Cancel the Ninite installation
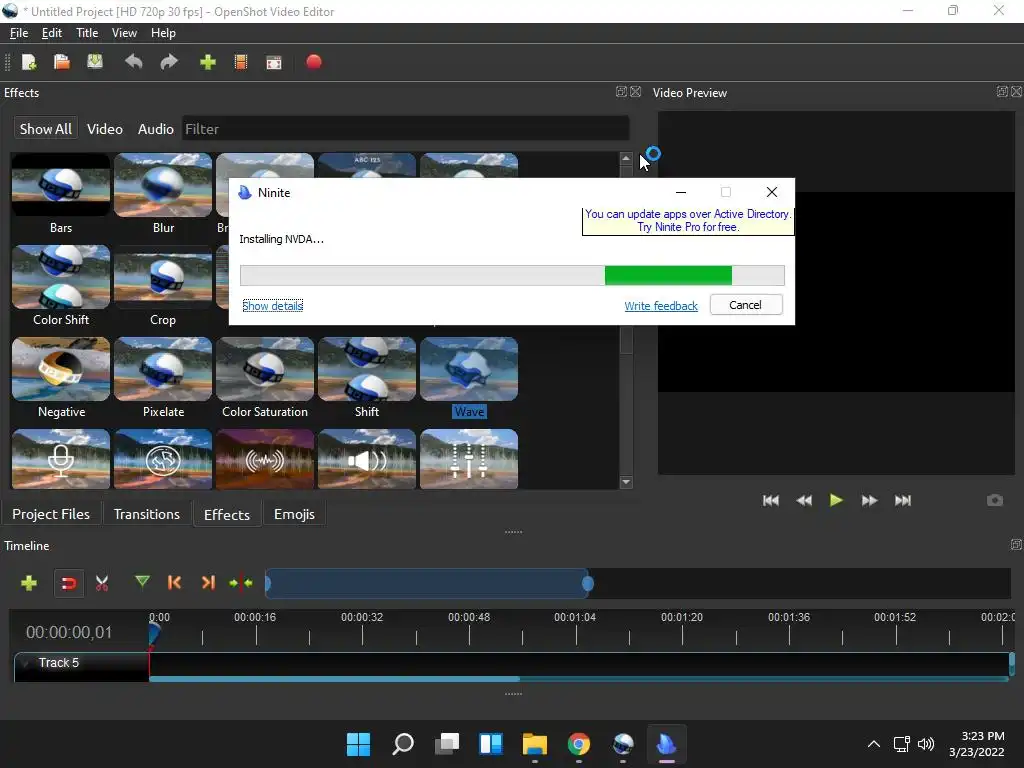1024x768 pixels. click(746, 305)
